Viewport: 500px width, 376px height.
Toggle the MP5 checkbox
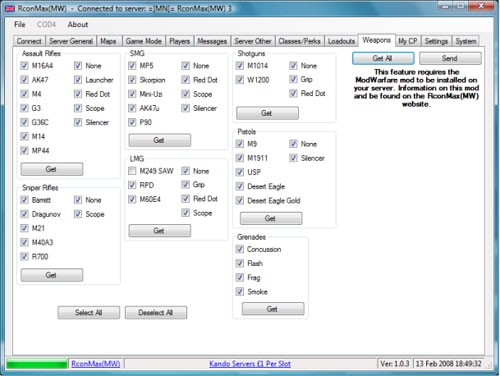[x=132, y=65]
